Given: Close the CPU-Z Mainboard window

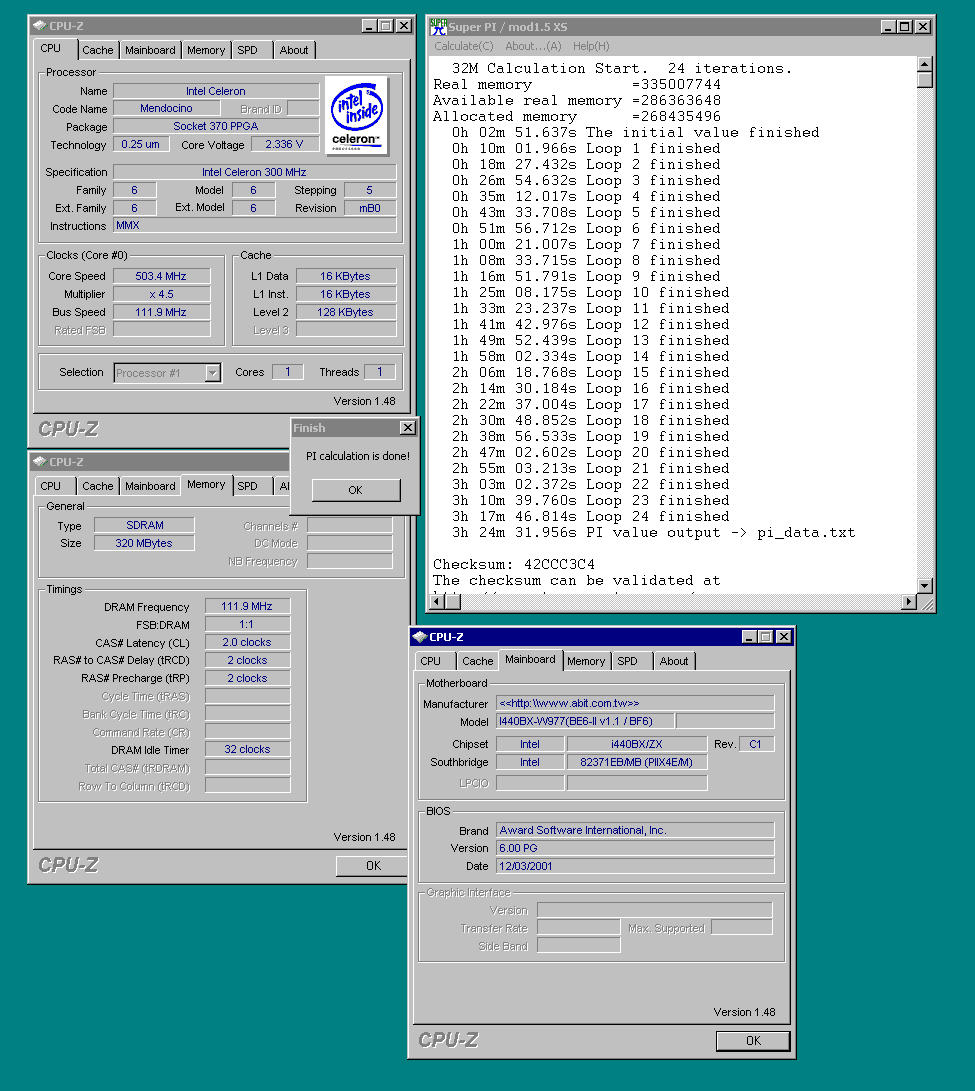Looking at the screenshot, I should [784, 637].
